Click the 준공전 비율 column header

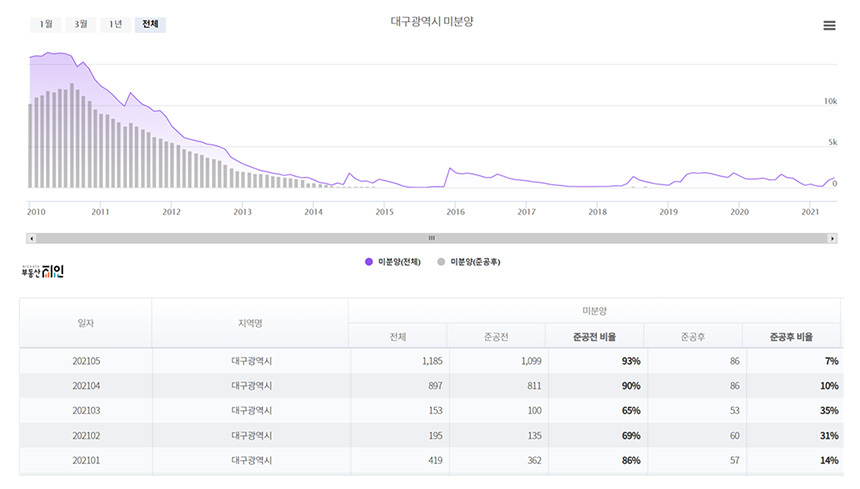[x=594, y=337]
